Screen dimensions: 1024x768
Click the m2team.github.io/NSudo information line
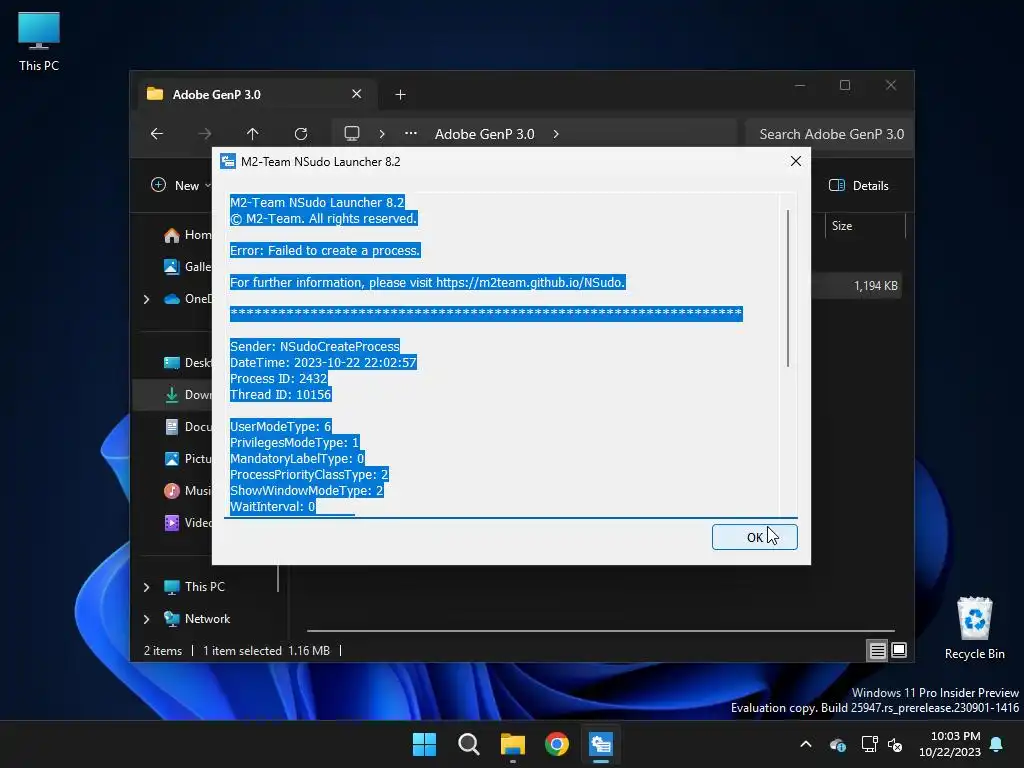click(428, 282)
